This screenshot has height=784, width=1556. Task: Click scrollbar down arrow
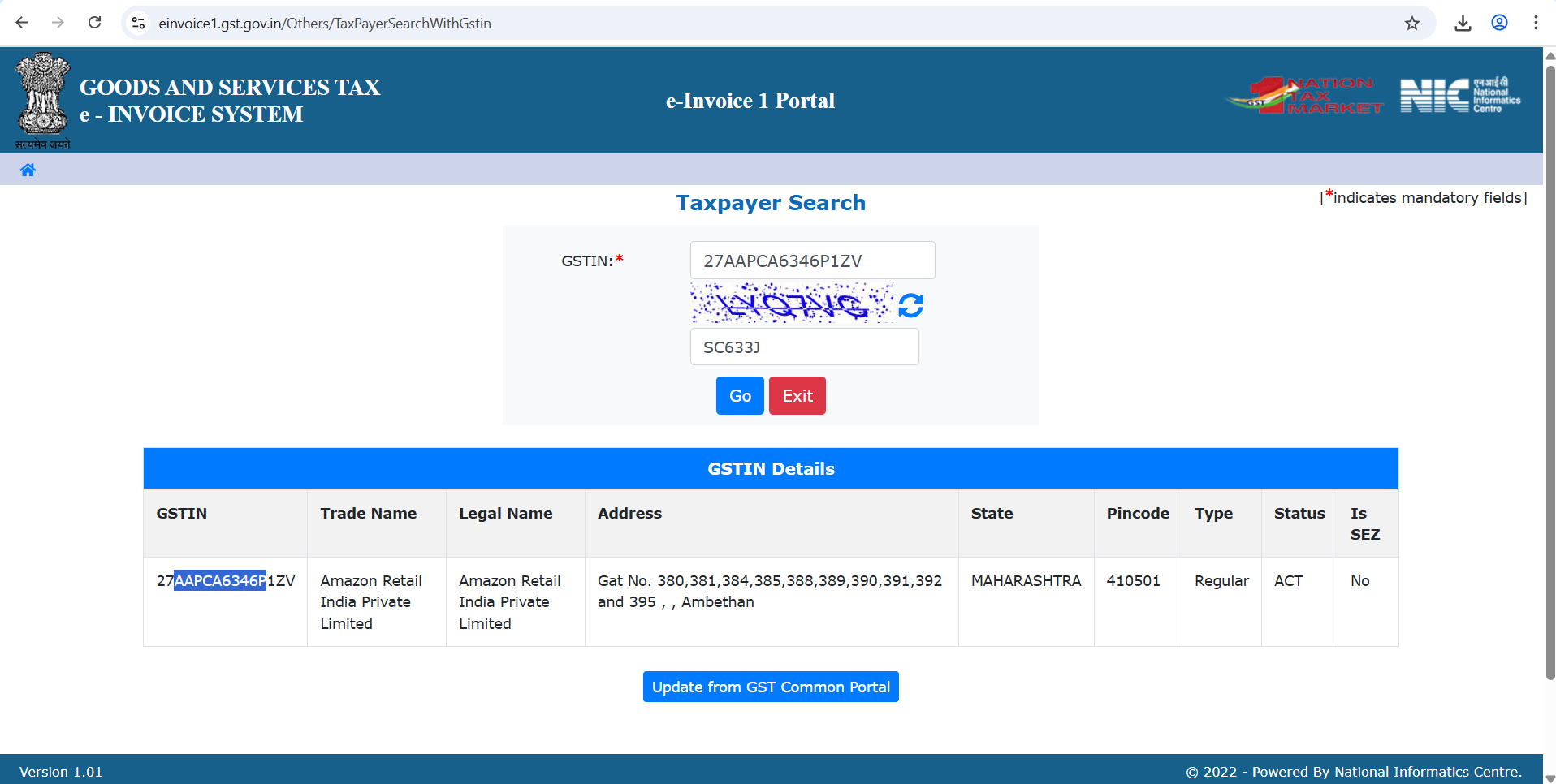pyautogui.click(x=1550, y=778)
